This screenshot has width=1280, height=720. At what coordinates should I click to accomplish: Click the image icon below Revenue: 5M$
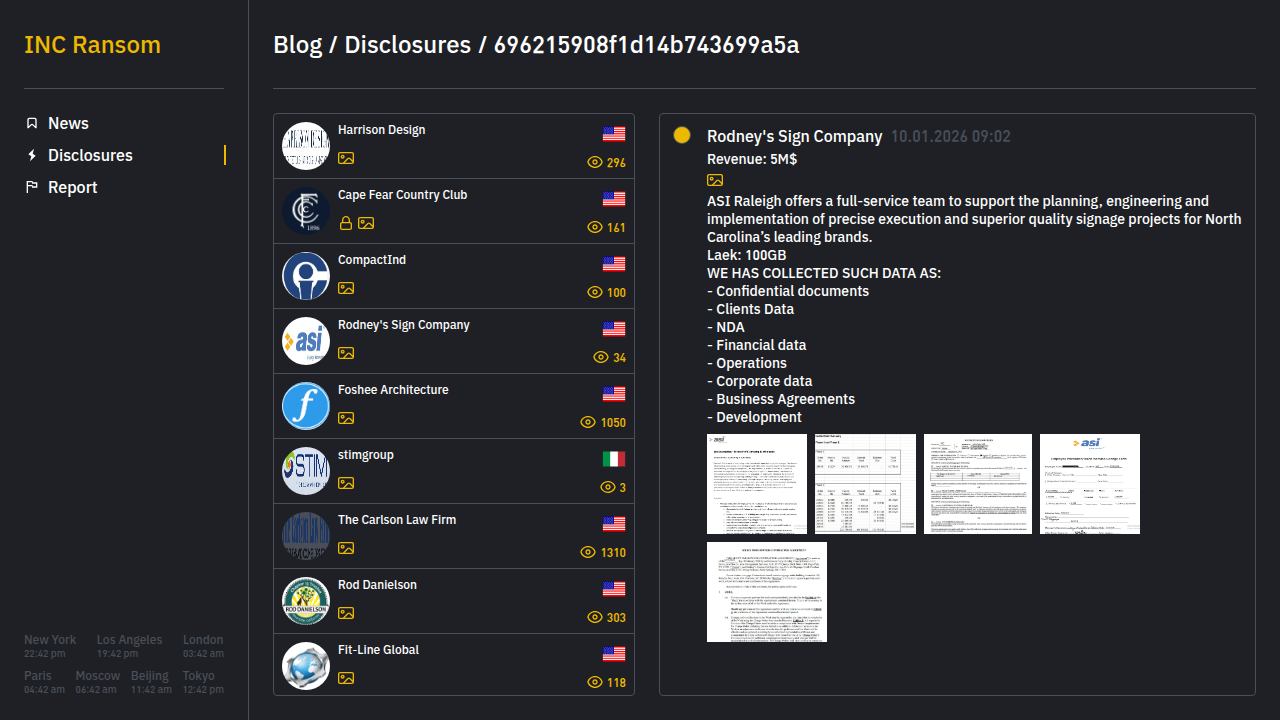click(715, 180)
